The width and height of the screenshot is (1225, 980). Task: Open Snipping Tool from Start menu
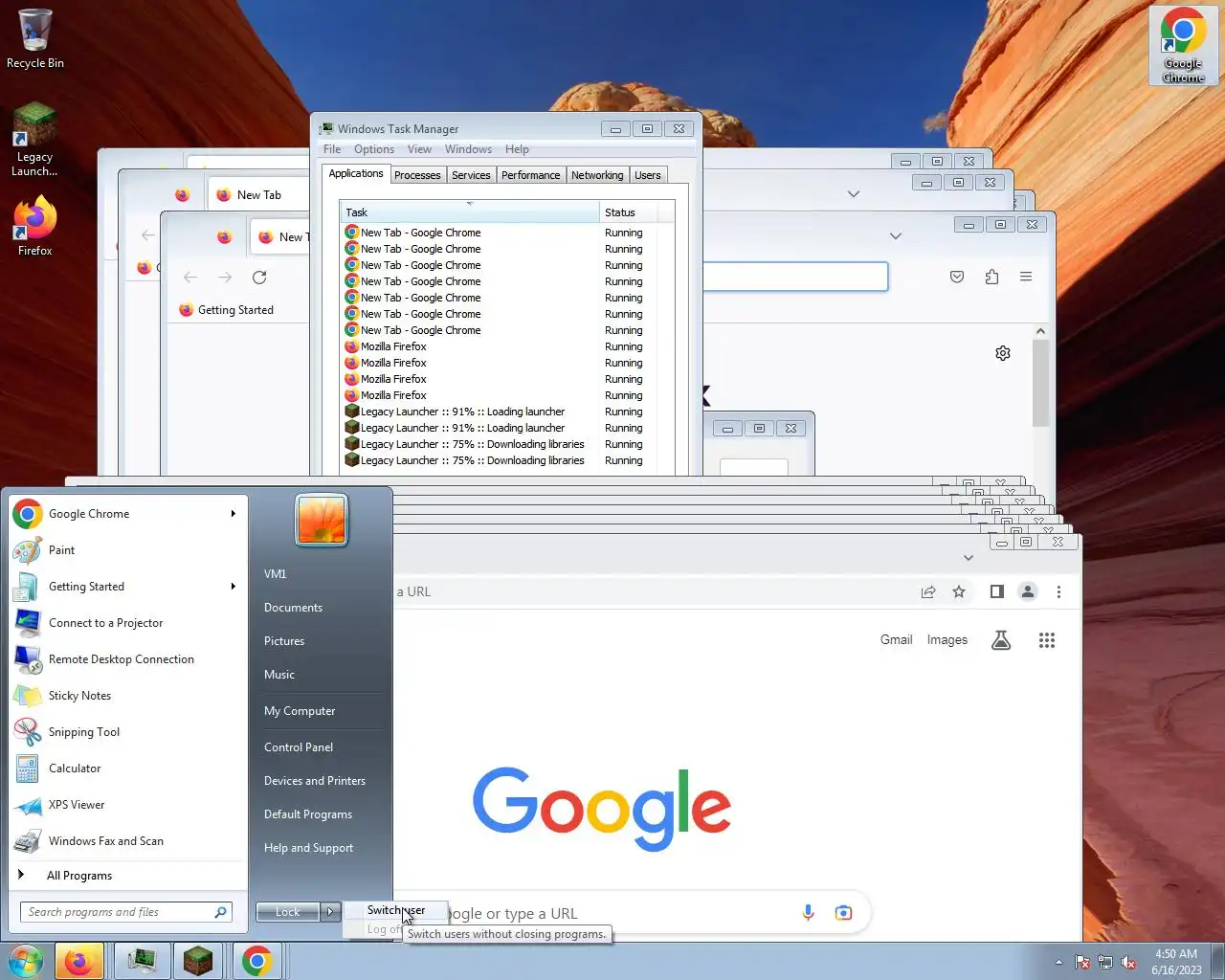[128, 732]
